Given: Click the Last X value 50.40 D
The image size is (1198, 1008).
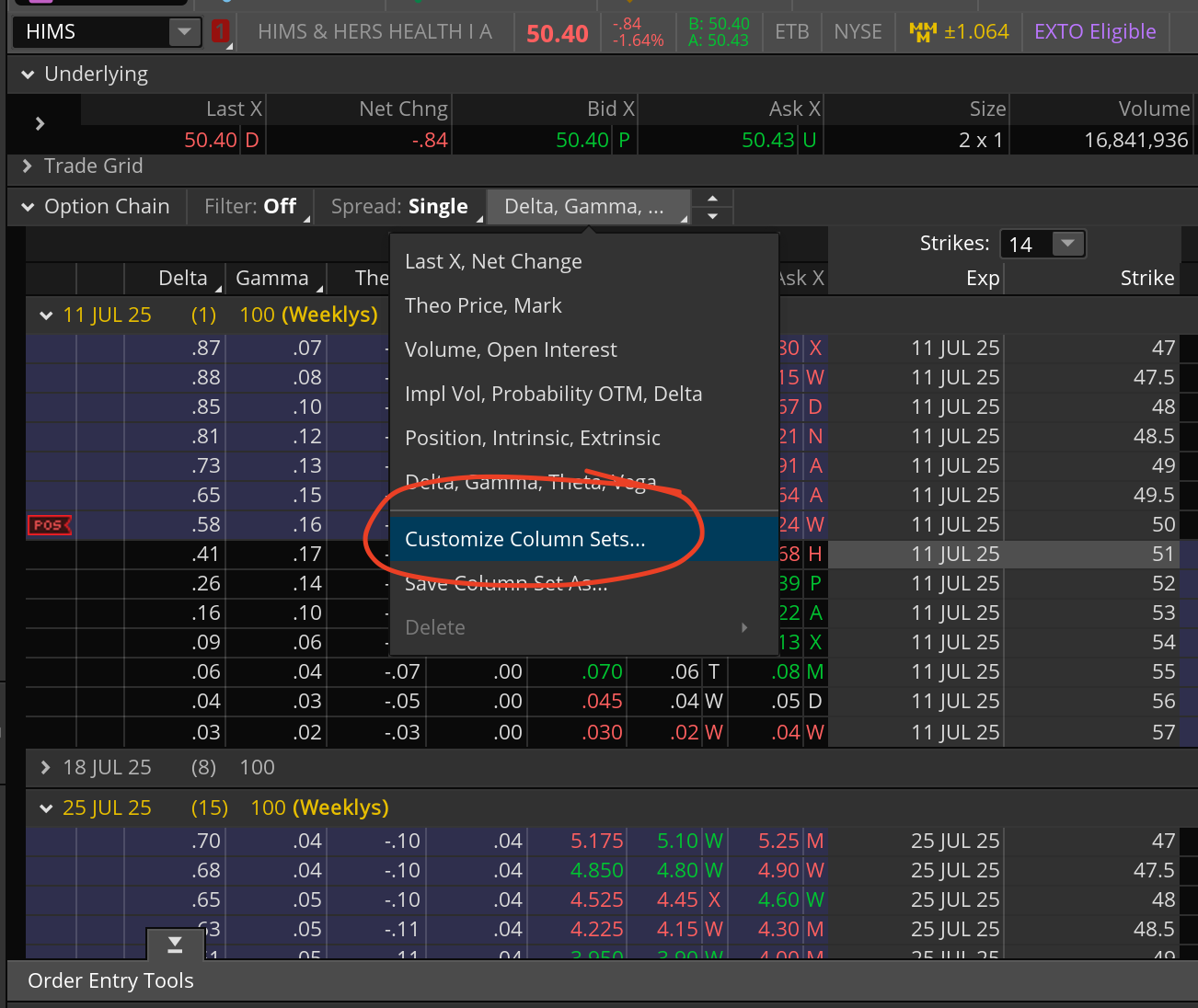Looking at the screenshot, I should click(222, 140).
